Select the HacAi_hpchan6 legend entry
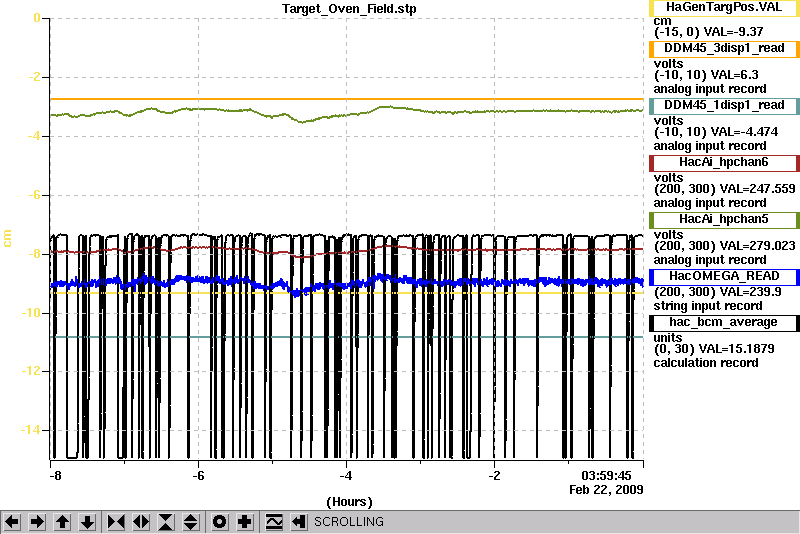This screenshot has height=534, width=800. click(x=724, y=163)
